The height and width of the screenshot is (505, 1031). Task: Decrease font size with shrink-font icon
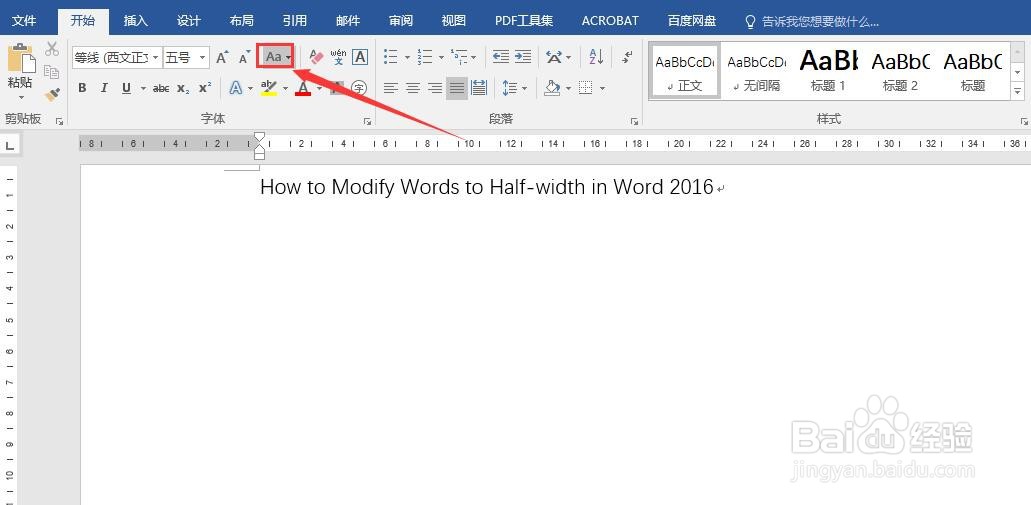click(x=245, y=57)
